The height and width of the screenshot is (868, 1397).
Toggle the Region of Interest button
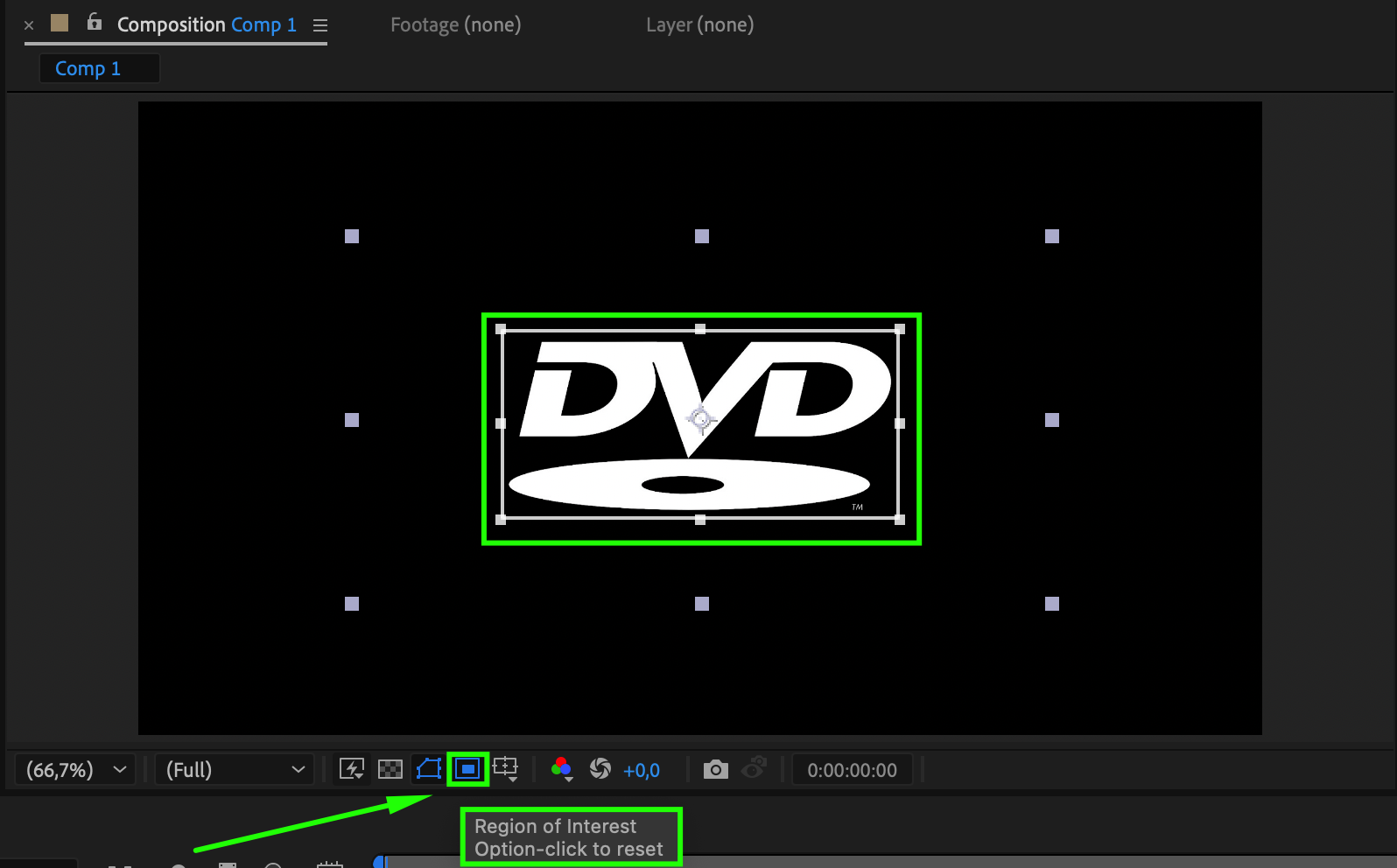(x=467, y=769)
